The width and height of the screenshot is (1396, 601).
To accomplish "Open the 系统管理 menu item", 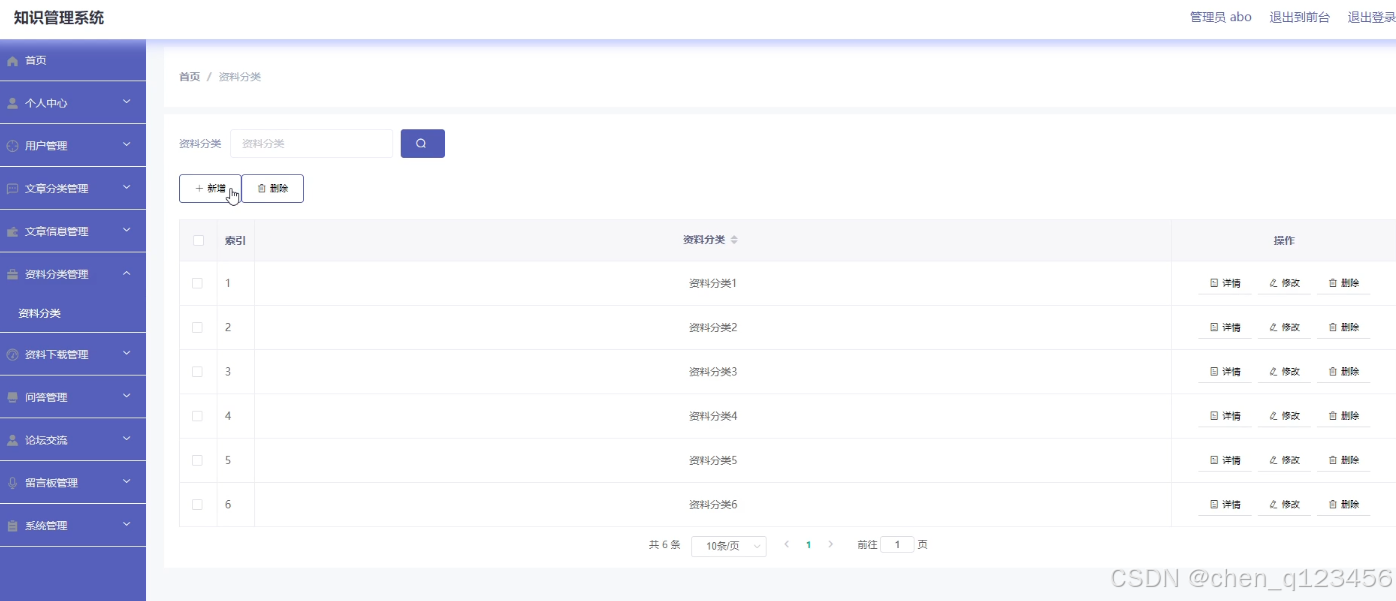I will (x=73, y=526).
